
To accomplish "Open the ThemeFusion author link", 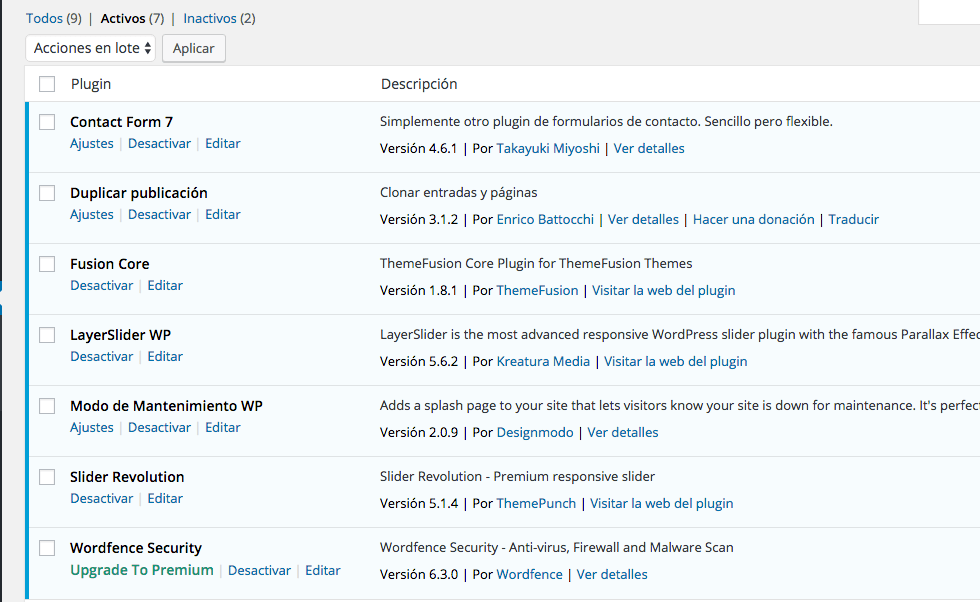I will click(x=538, y=290).
